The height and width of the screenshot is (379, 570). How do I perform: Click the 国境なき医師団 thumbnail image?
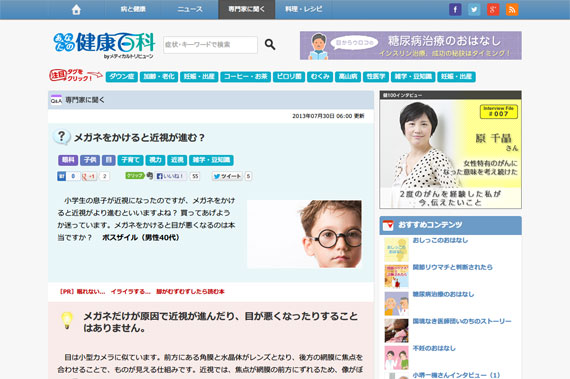click(396, 331)
